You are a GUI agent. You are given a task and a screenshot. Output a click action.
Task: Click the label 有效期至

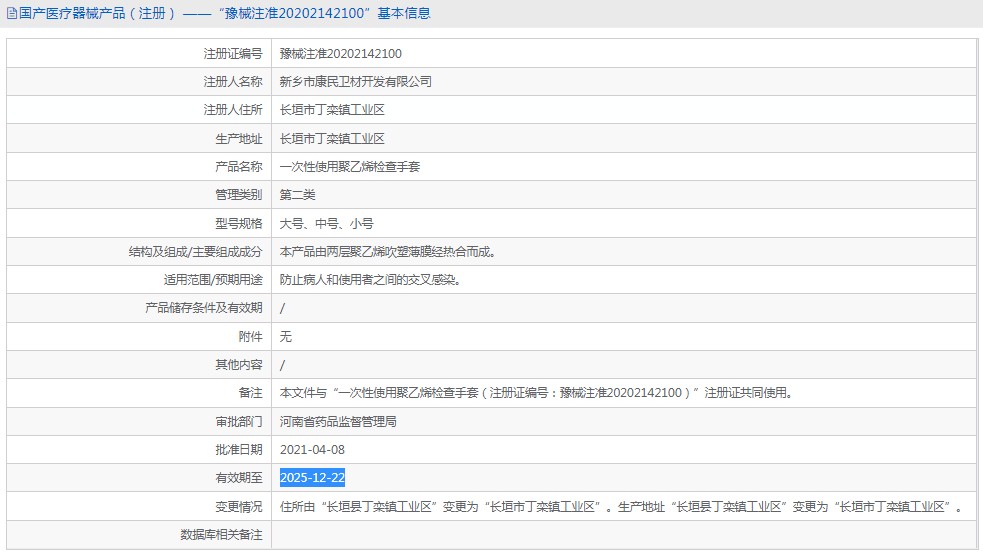(239, 478)
